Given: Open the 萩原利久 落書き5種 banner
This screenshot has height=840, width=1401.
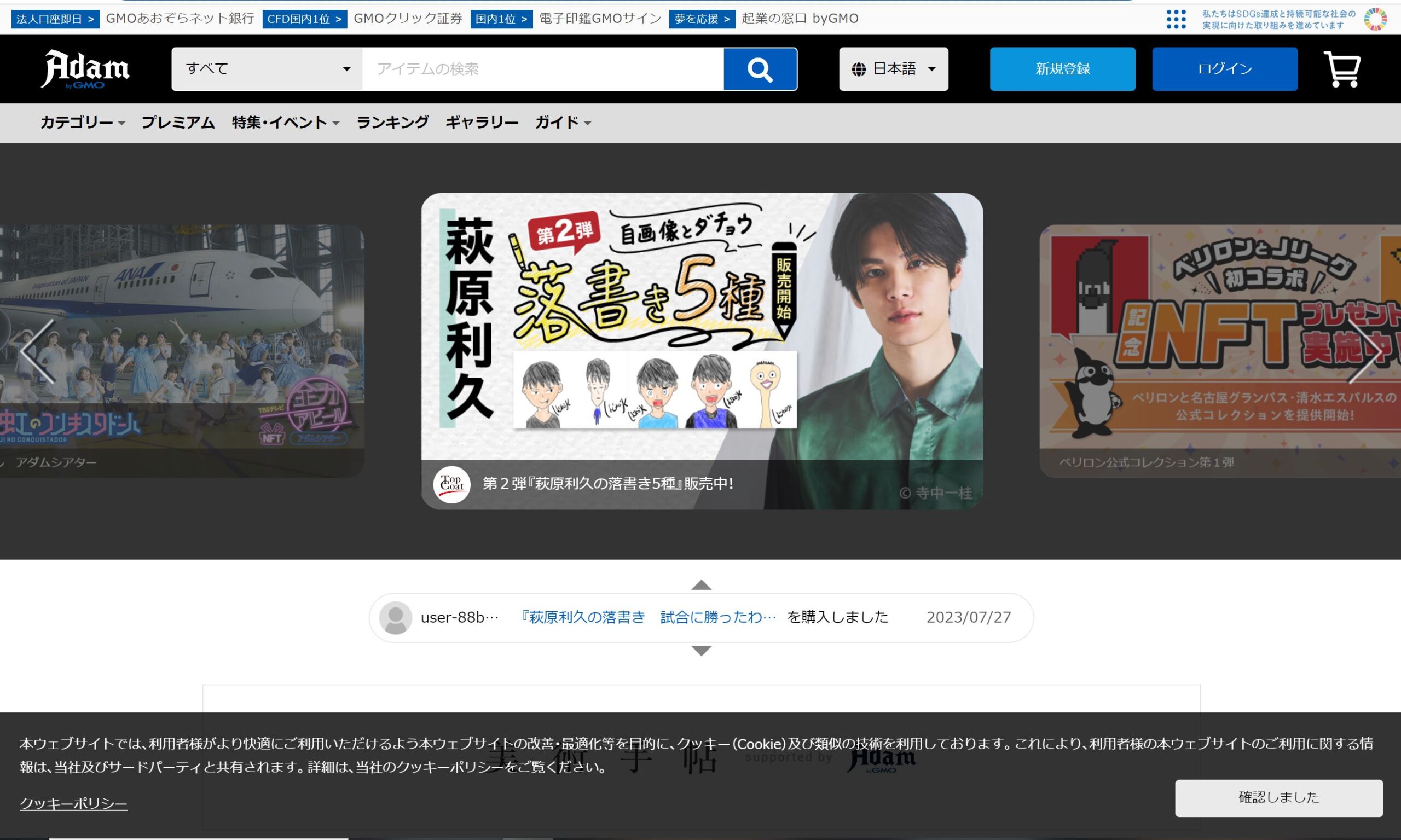Looking at the screenshot, I should click(702, 351).
